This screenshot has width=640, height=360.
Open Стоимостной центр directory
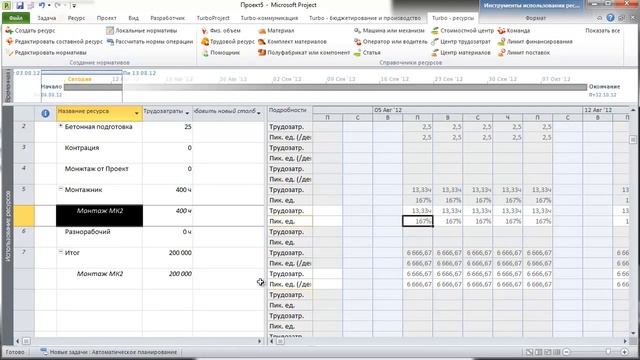[x=462, y=31]
